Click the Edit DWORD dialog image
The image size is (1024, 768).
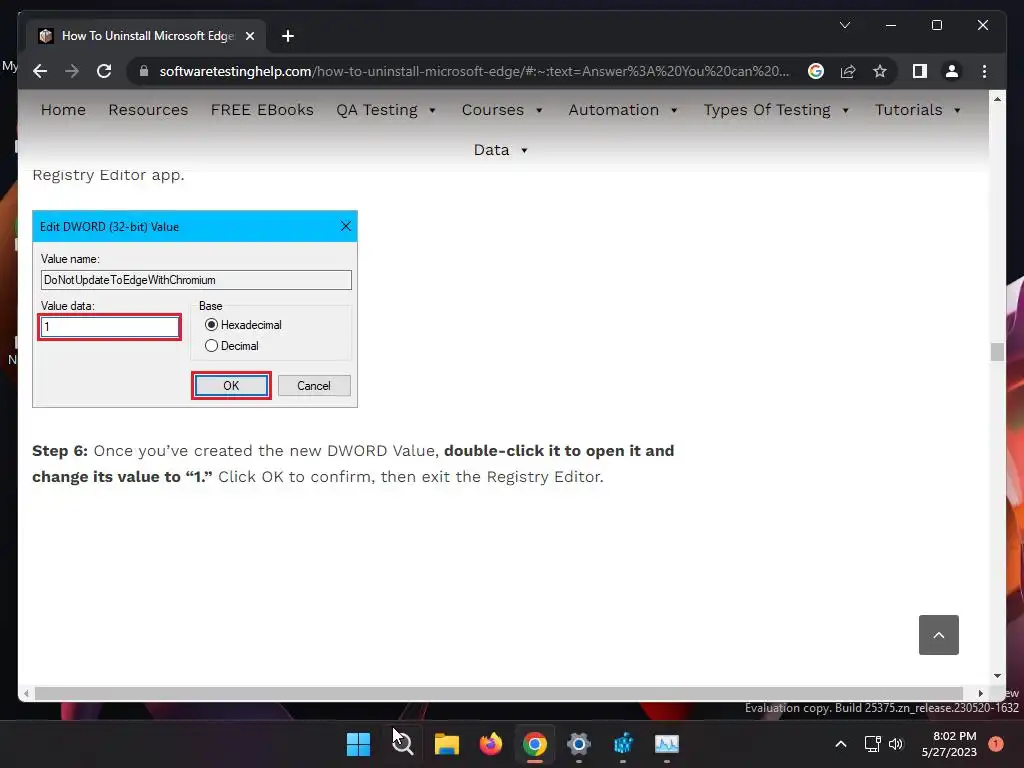point(195,309)
